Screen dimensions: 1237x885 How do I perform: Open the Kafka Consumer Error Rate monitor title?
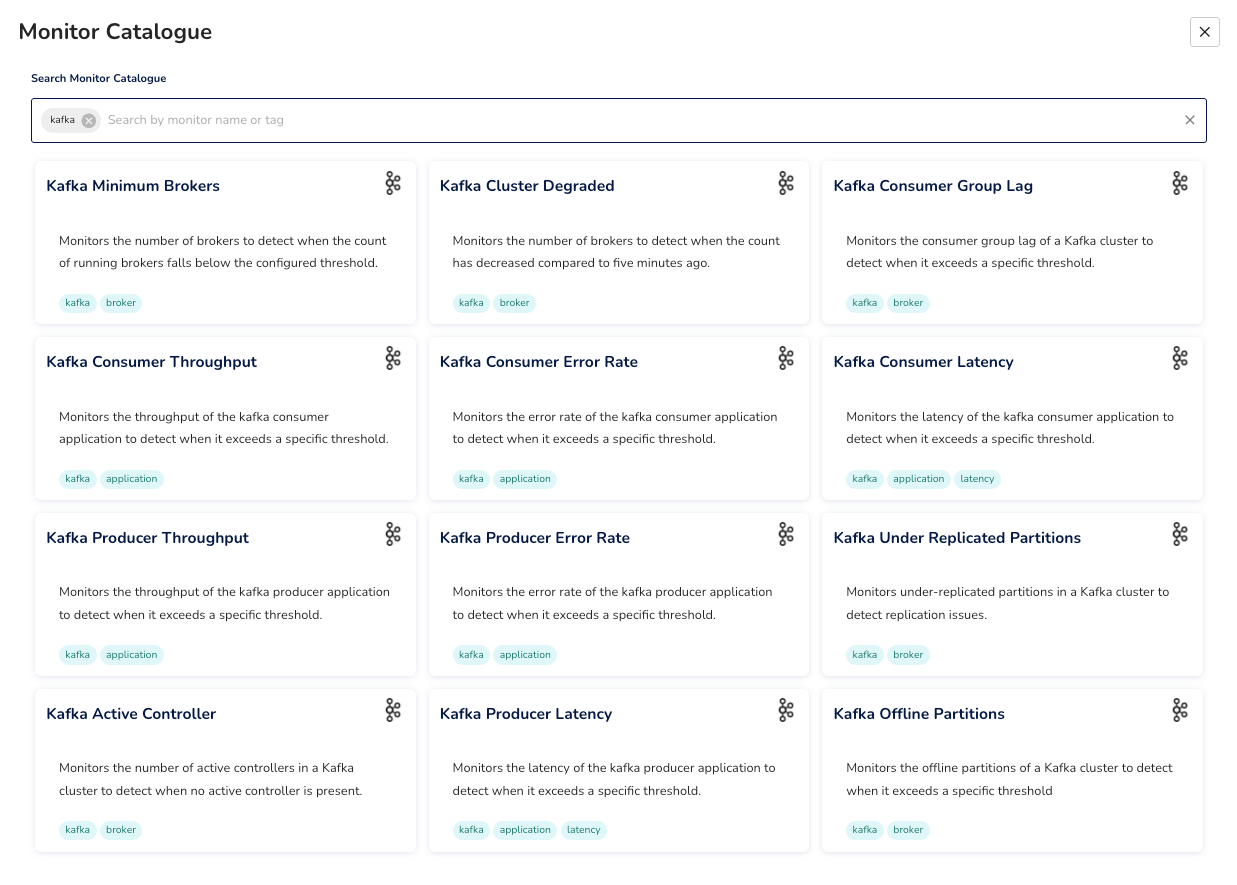click(539, 362)
